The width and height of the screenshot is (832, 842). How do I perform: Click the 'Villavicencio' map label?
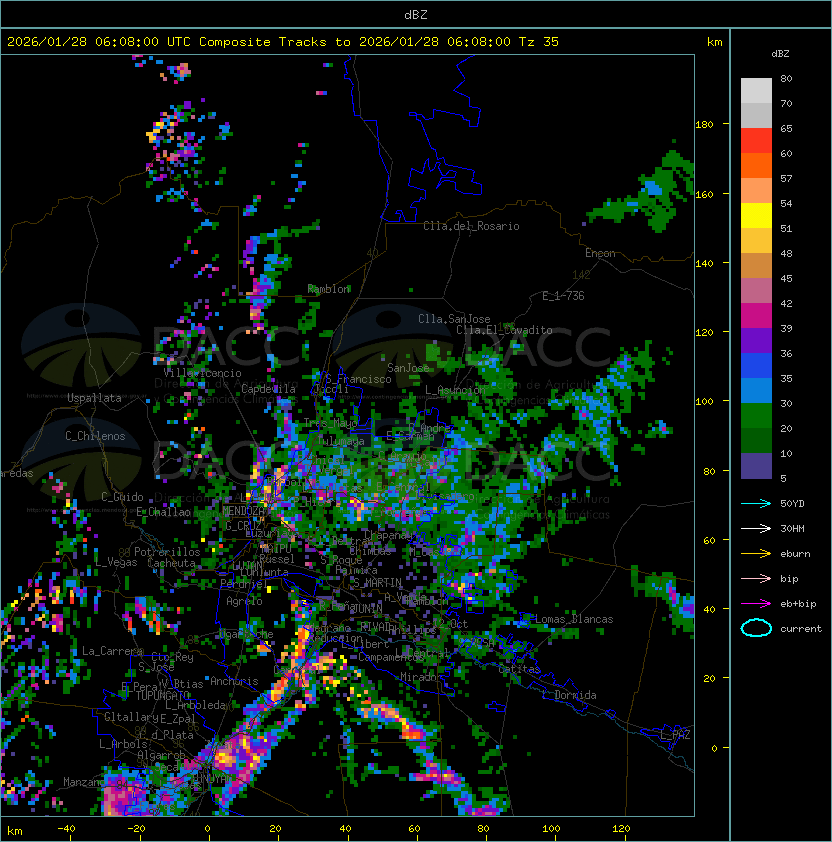(x=202, y=373)
